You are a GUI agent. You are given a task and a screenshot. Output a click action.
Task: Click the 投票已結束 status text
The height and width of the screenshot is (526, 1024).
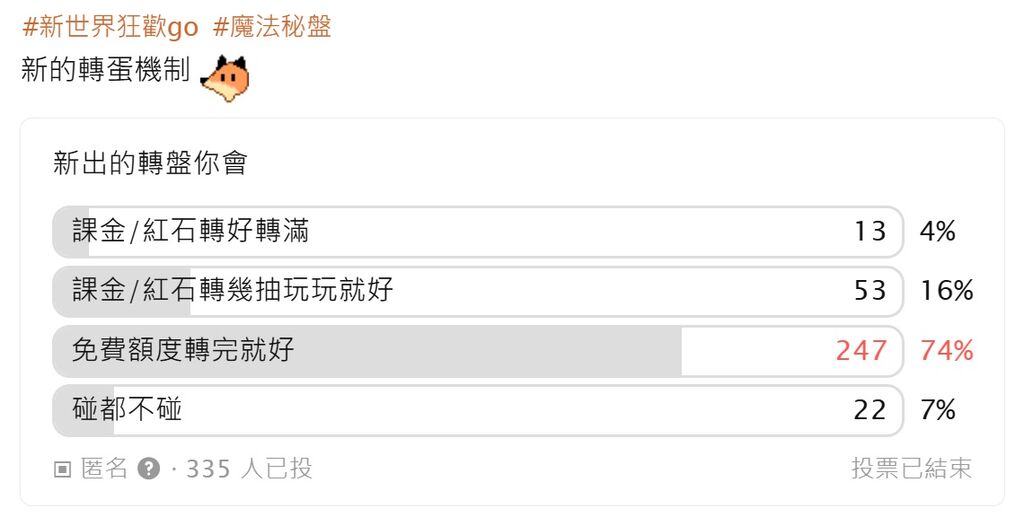[x=912, y=468]
